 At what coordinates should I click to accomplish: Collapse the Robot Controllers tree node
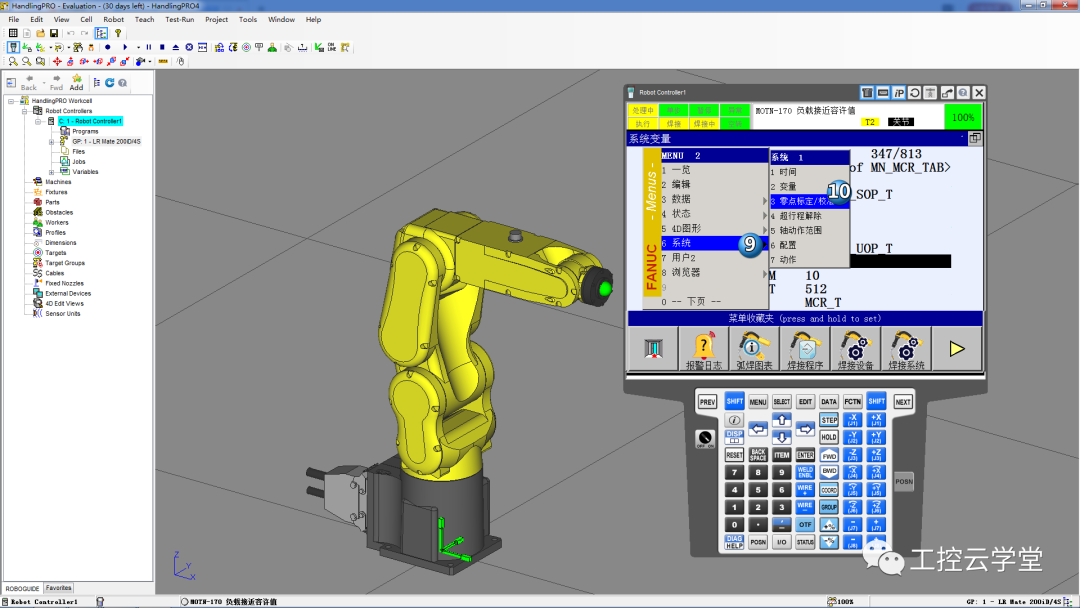[x=24, y=111]
